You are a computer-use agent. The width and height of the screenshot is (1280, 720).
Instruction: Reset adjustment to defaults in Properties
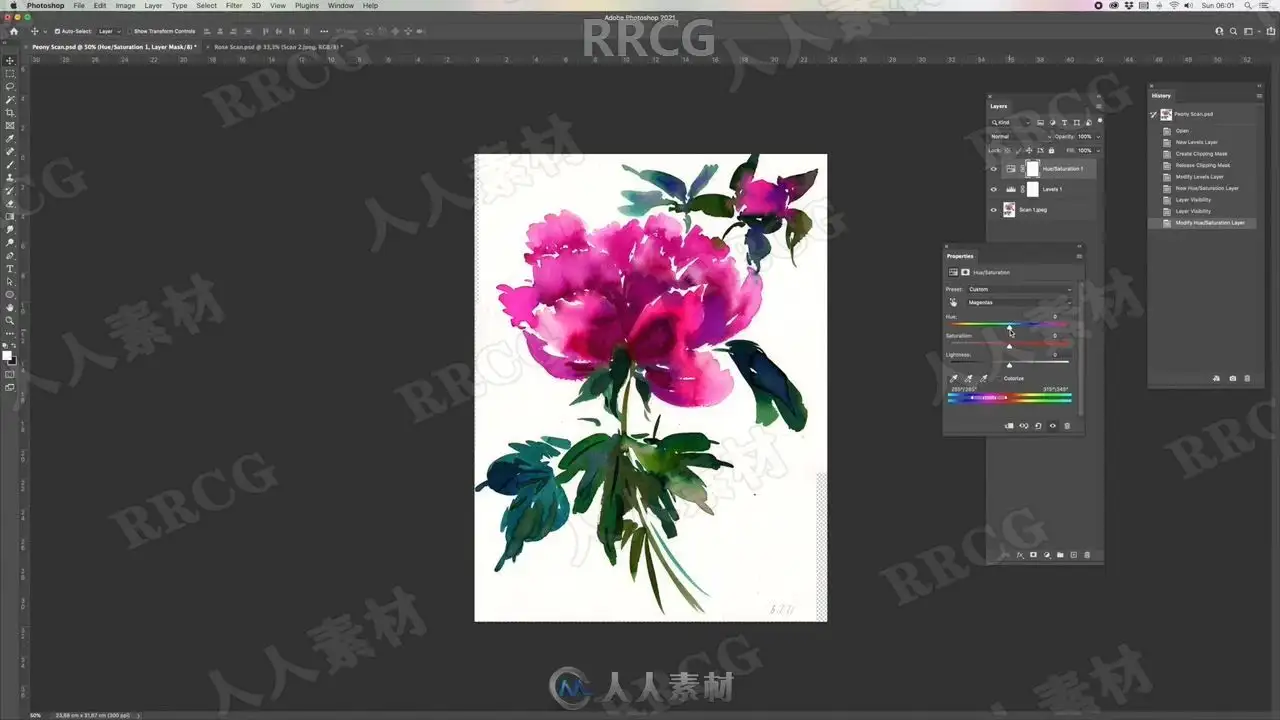[1038, 426]
